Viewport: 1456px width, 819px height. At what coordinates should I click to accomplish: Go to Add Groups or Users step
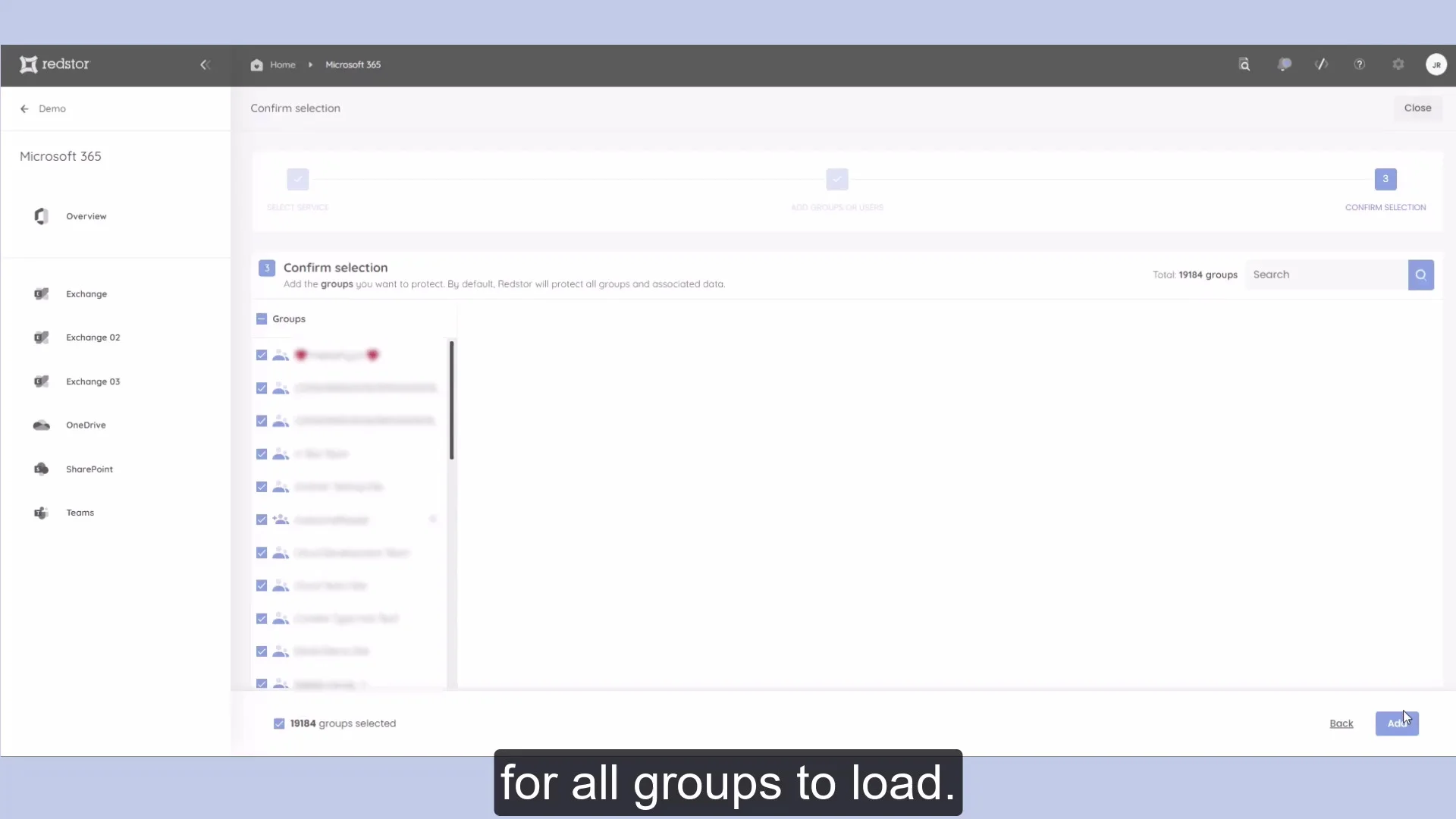[x=837, y=180]
